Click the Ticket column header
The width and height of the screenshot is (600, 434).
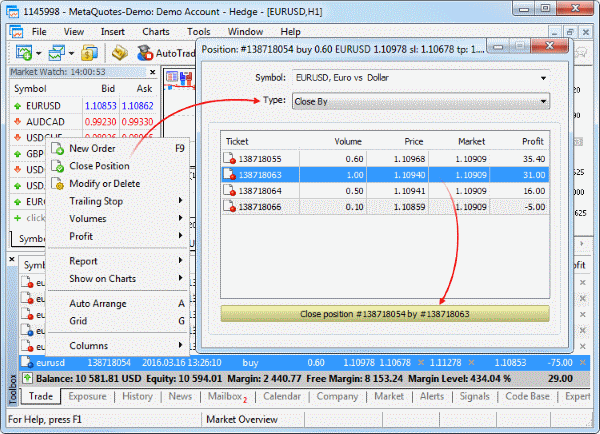pos(237,142)
